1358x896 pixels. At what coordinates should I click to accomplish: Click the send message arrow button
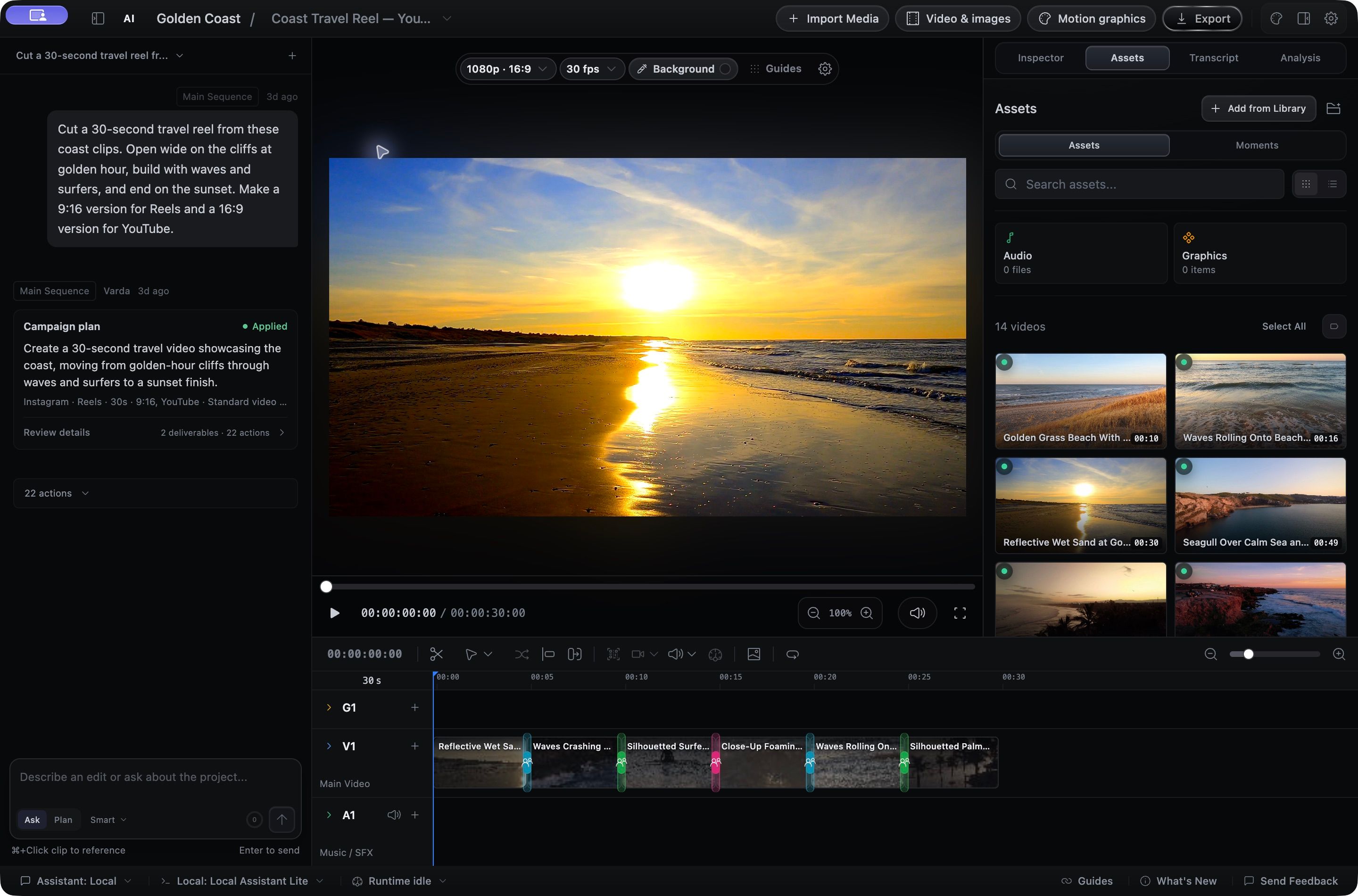[x=282, y=820]
